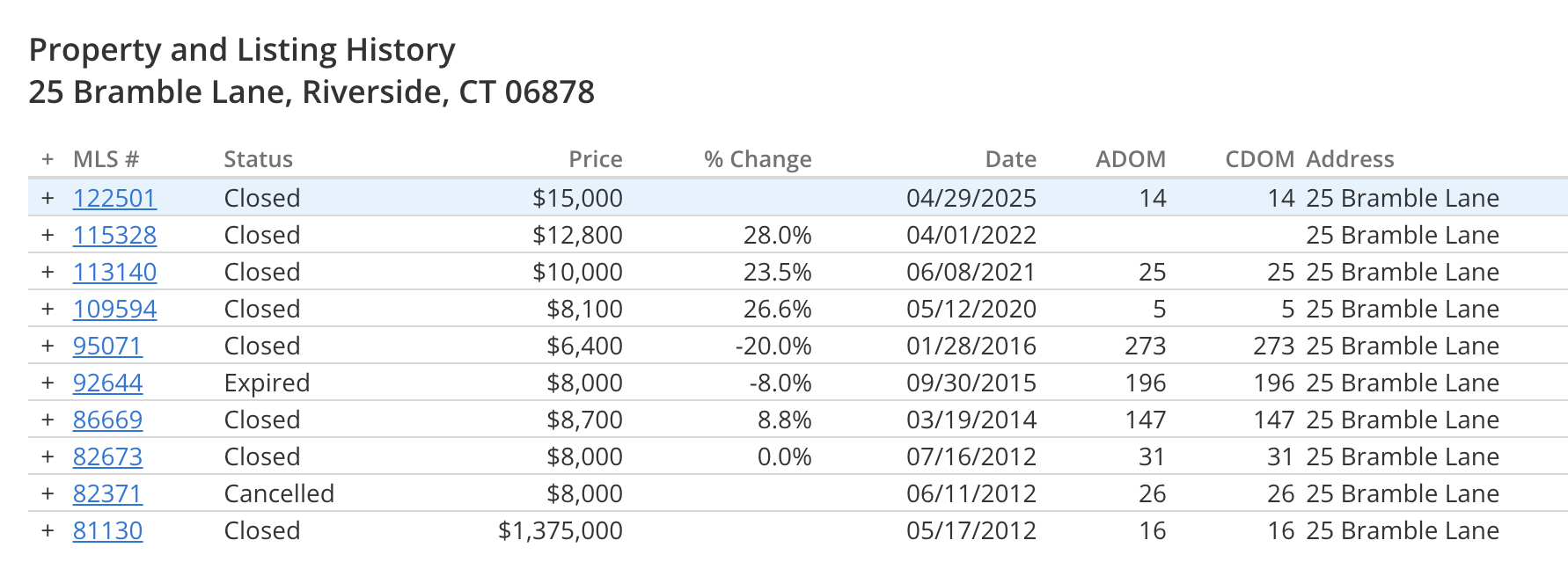This screenshot has width=1568, height=584.
Task: Open MLS listing 86669 link
Action: [x=107, y=420]
